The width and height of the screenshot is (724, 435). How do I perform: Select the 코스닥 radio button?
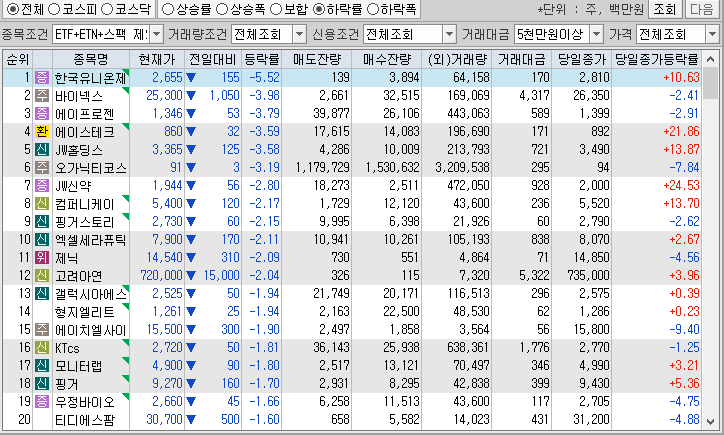(x=107, y=9)
